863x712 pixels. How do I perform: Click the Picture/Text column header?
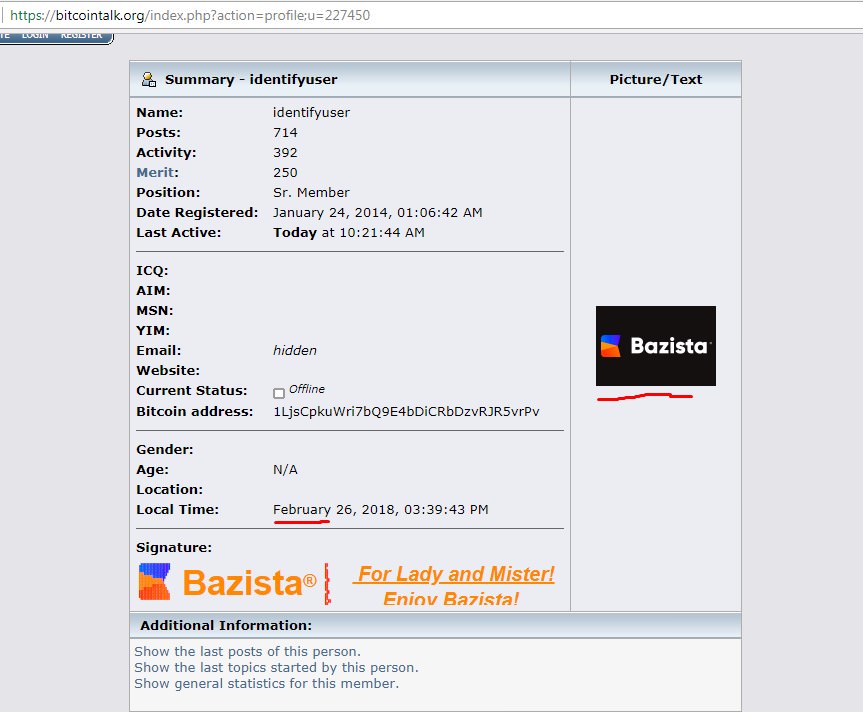point(656,80)
